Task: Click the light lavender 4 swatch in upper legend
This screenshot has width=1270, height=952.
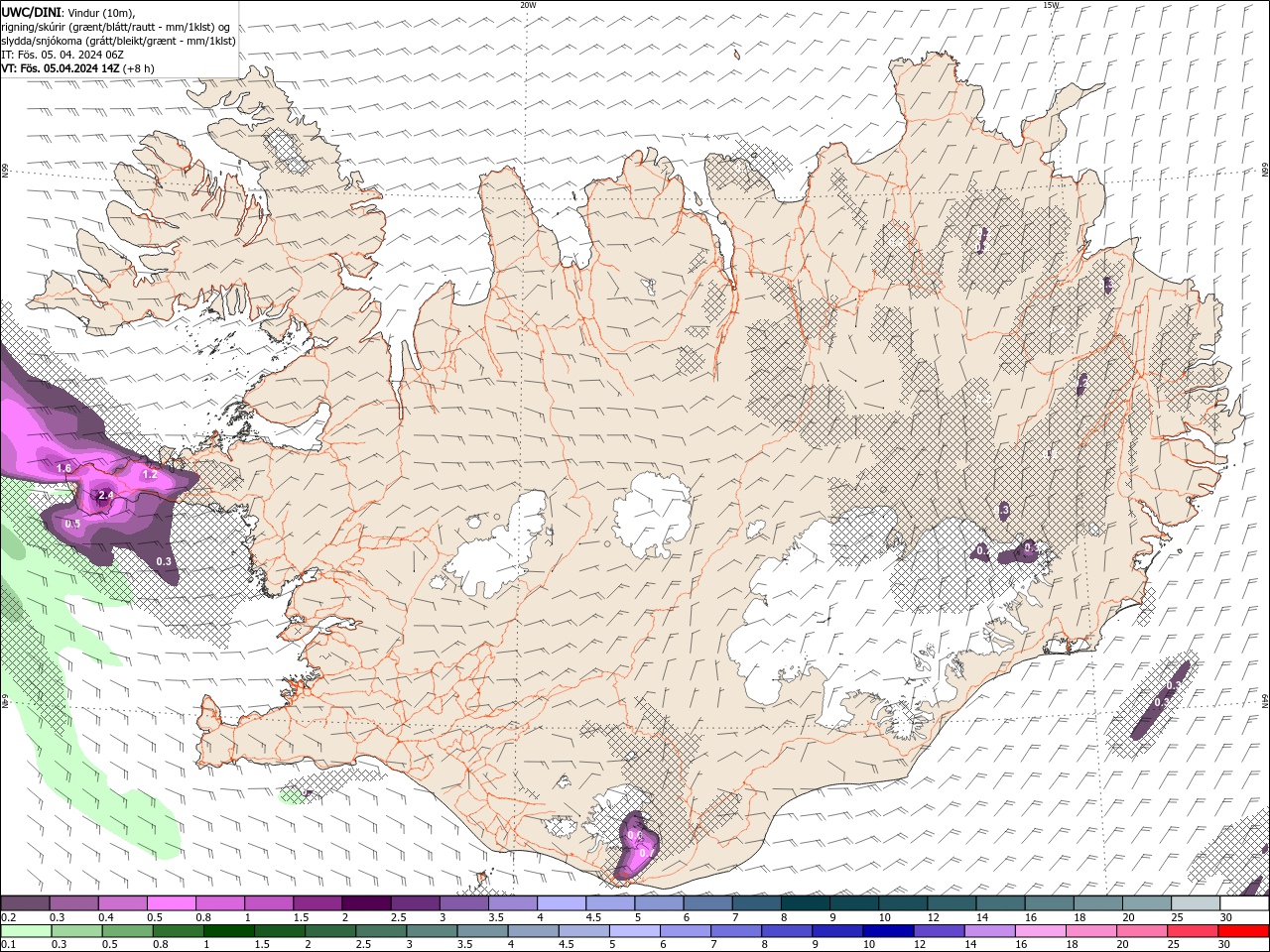Action: [x=561, y=903]
